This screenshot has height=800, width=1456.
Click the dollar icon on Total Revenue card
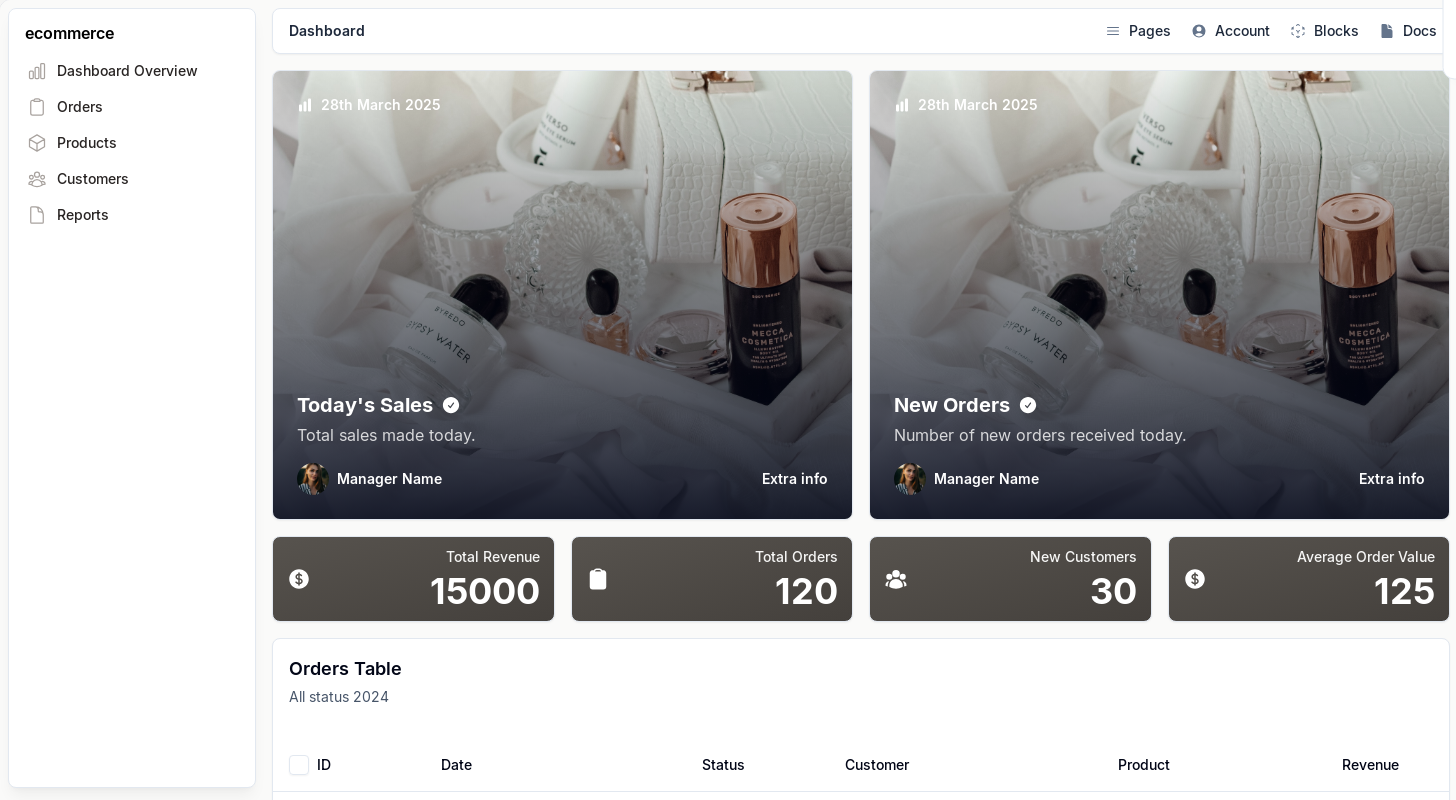(x=299, y=579)
